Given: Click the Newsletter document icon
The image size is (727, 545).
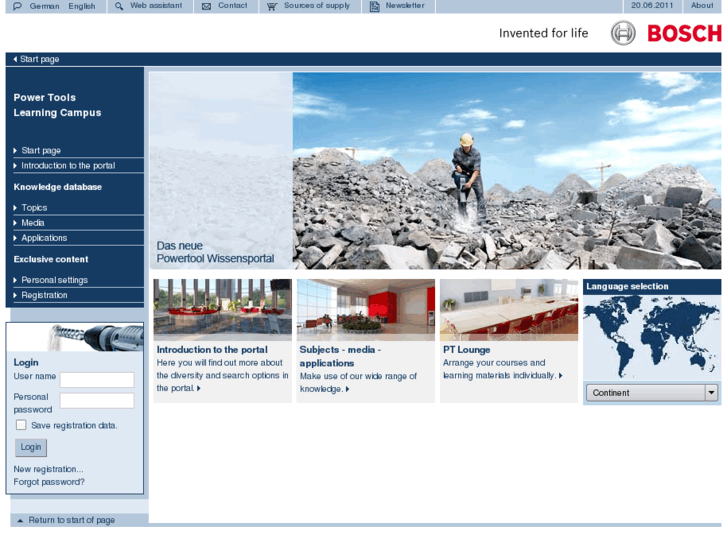Looking at the screenshot, I should click(x=374, y=6).
